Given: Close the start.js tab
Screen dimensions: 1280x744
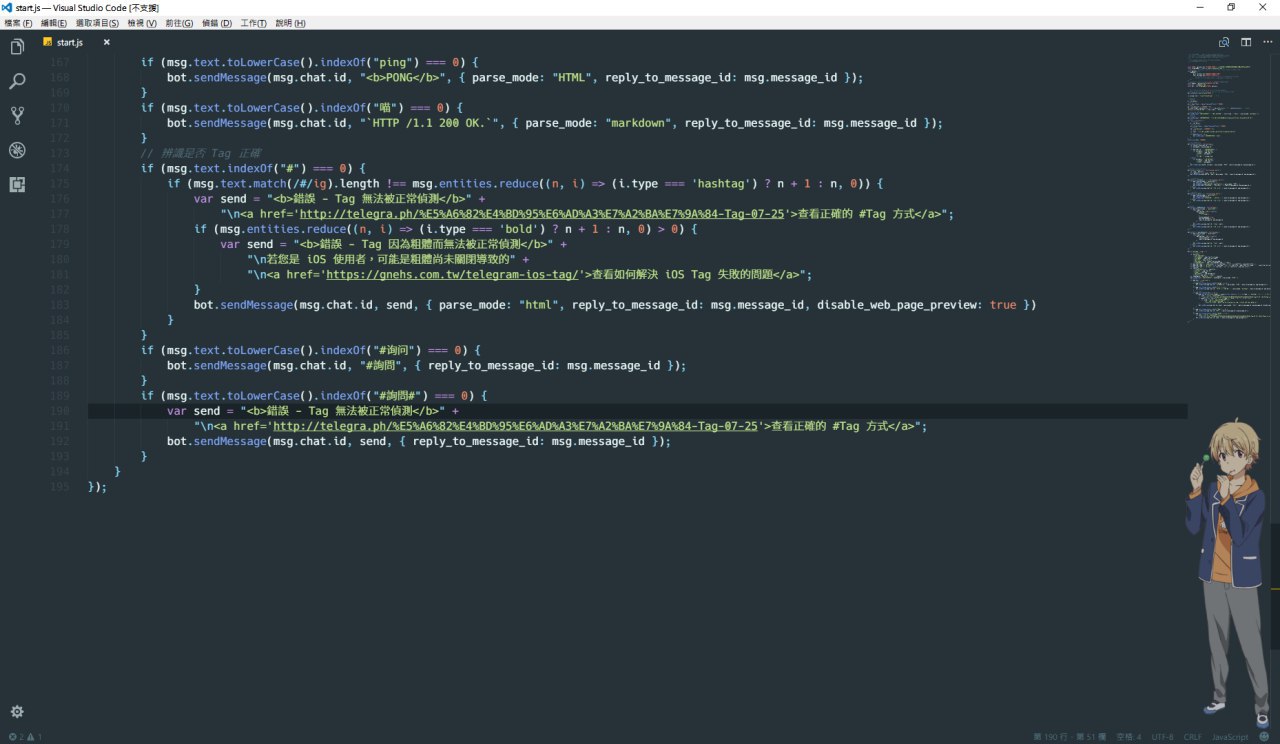Looking at the screenshot, I should pos(107,43).
